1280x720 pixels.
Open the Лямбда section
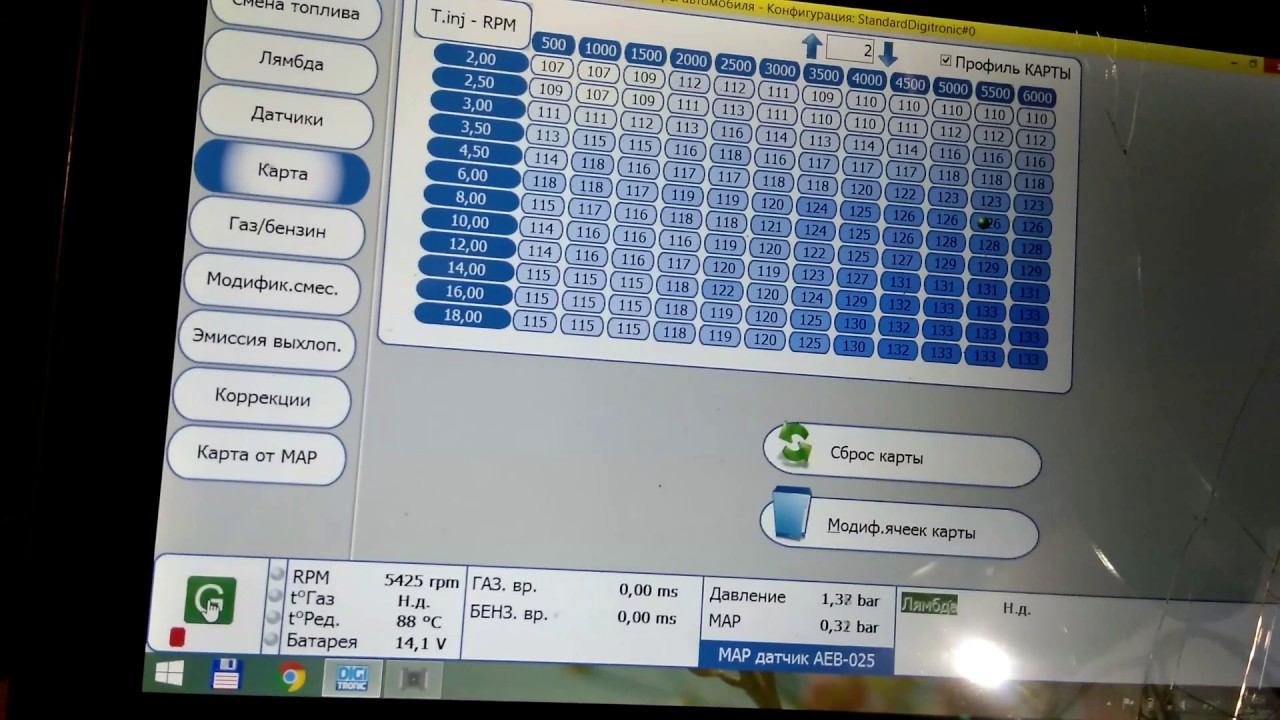[291, 62]
